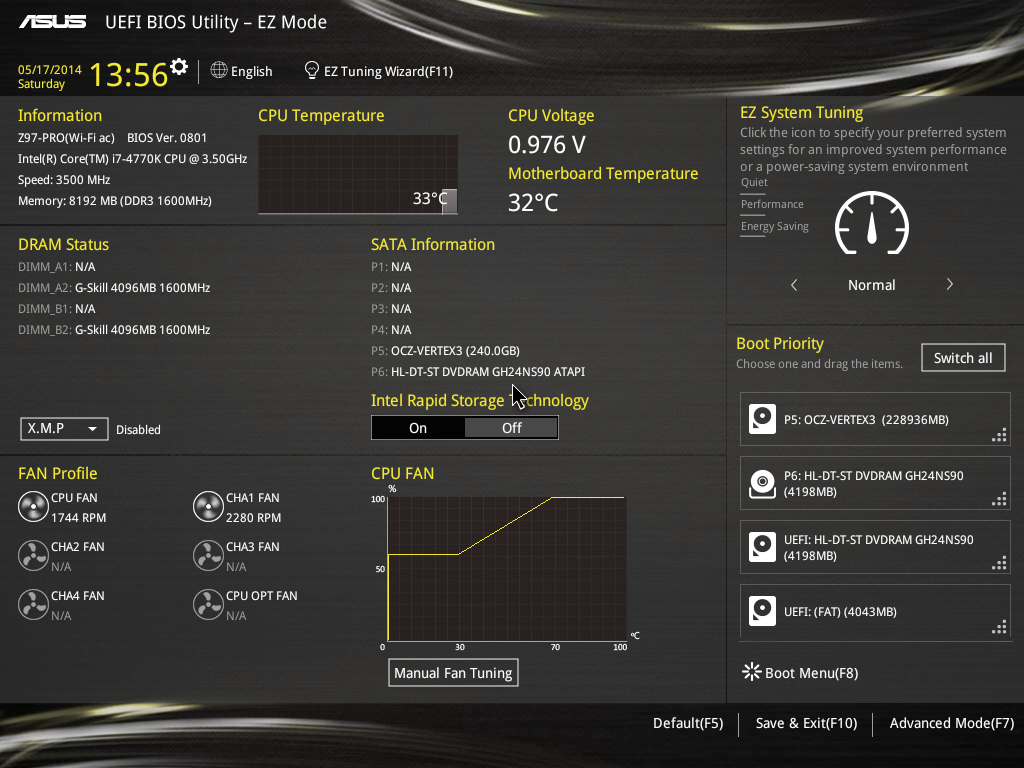Select the Performance tuning level
The width and height of the screenshot is (1024, 768).
coord(772,204)
